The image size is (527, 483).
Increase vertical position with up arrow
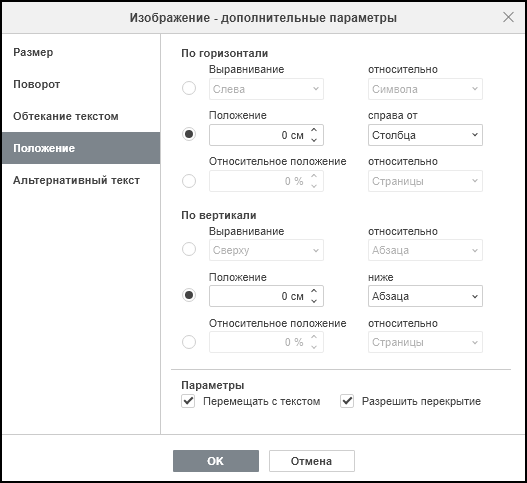[314, 291]
